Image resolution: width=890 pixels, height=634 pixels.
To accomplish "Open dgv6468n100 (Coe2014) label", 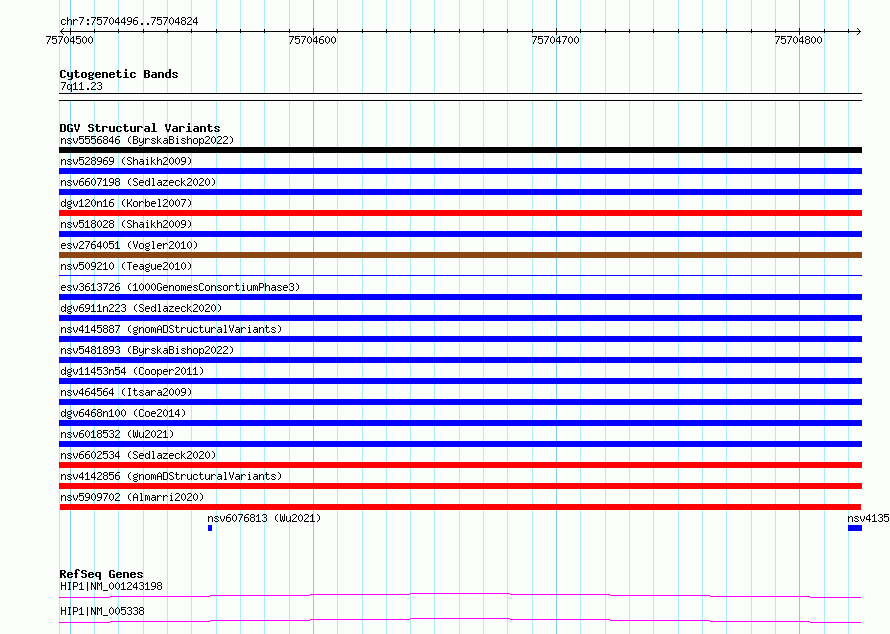I will pyautogui.click(x=123, y=413).
